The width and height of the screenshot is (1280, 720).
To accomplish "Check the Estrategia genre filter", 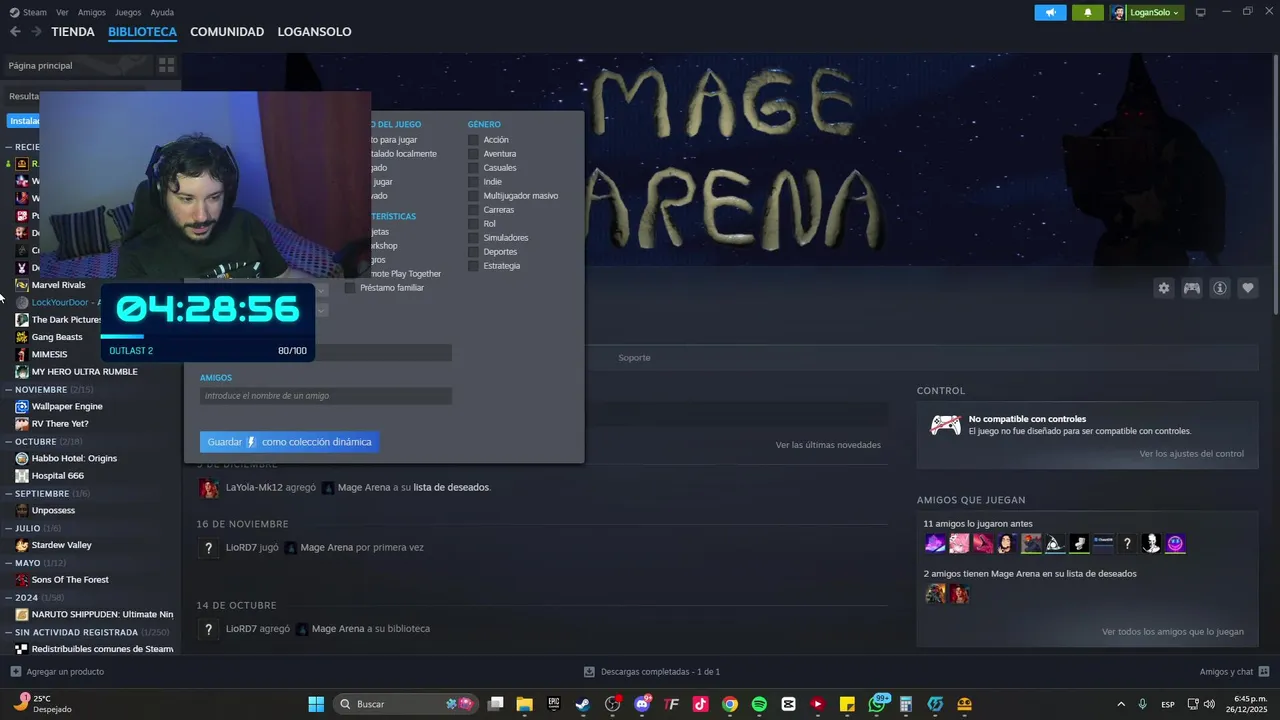I will [473, 266].
